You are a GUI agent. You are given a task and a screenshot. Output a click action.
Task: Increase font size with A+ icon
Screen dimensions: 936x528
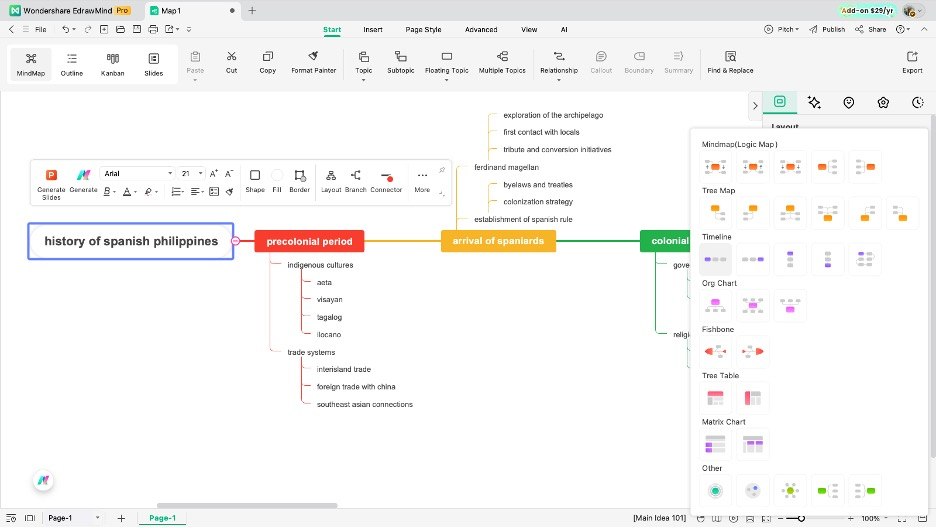[213, 174]
